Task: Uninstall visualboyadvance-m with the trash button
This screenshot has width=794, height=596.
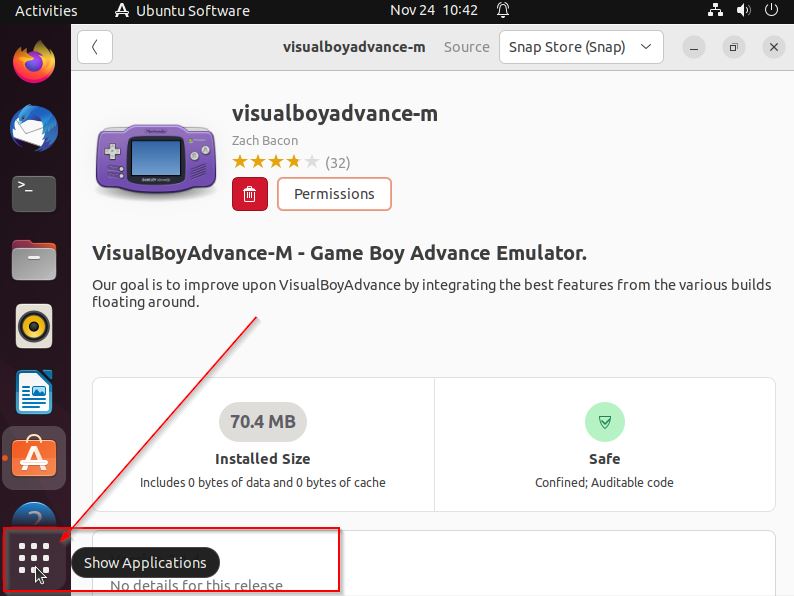Action: click(250, 194)
